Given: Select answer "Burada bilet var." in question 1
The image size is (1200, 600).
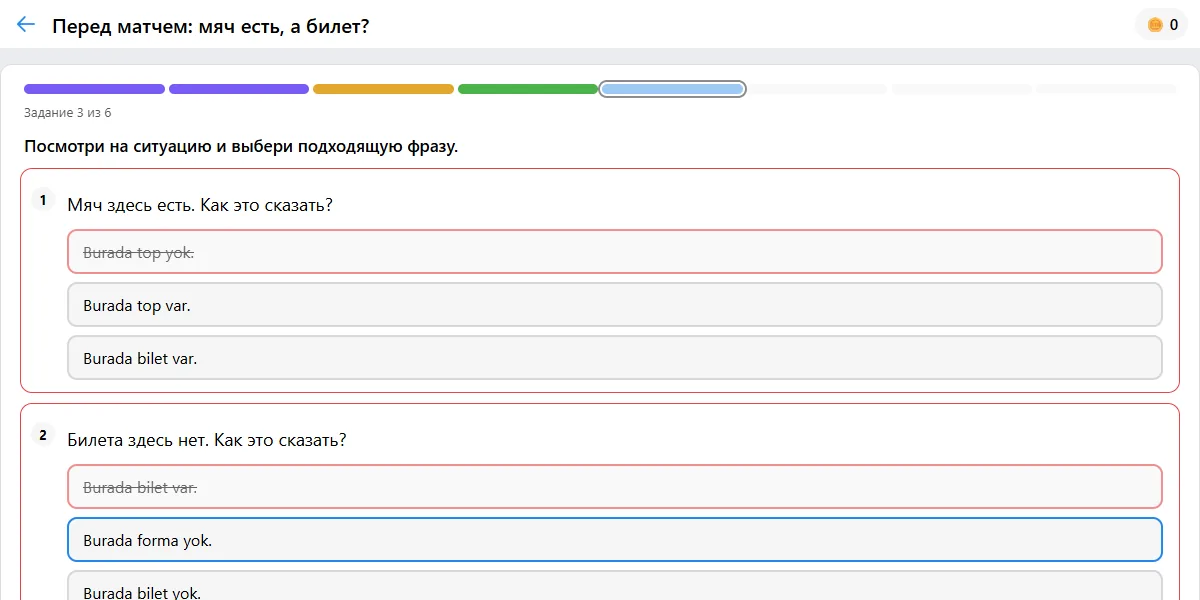Looking at the screenshot, I should (615, 358).
